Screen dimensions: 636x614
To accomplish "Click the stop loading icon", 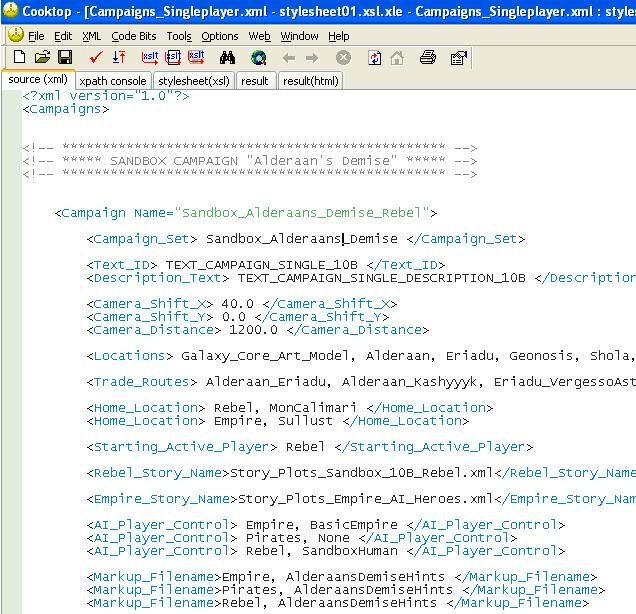I will click(343, 58).
